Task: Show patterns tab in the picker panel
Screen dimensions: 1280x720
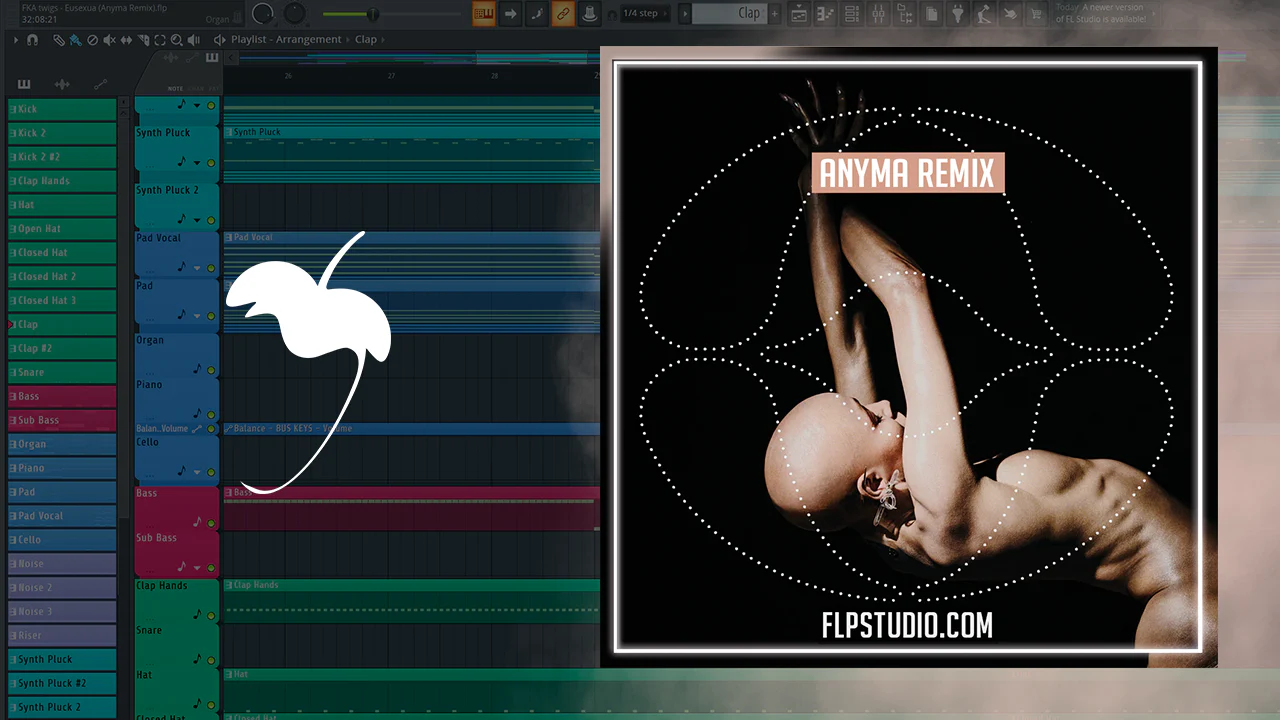Action: coord(25,84)
